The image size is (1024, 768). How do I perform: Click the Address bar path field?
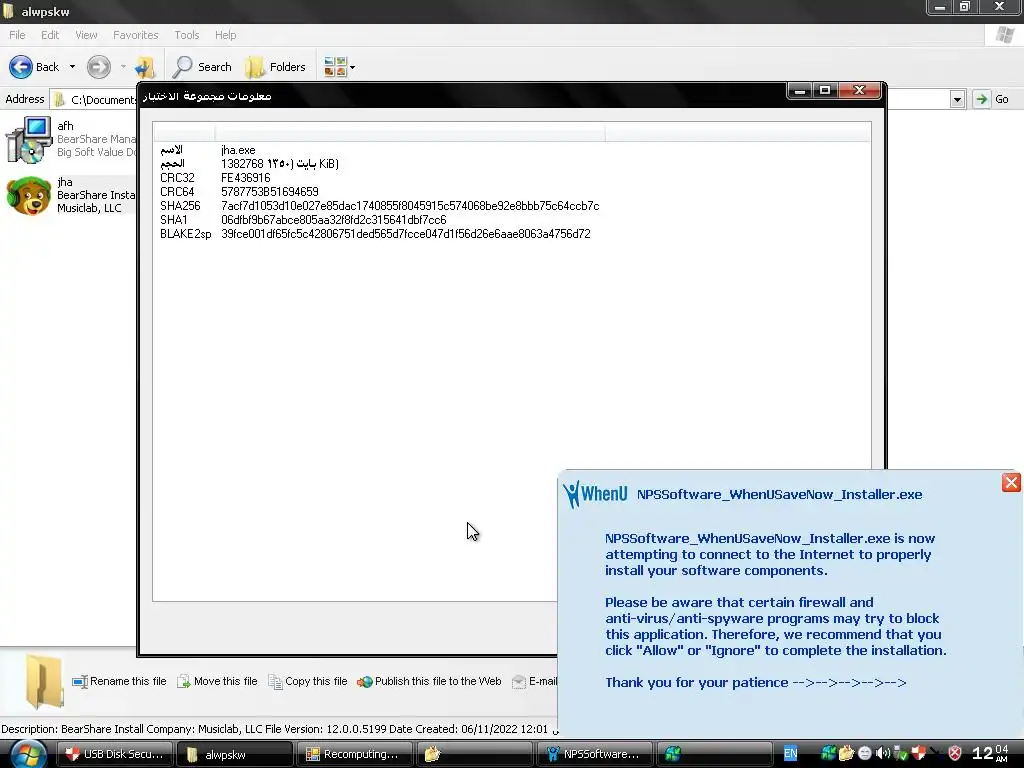tap(95, 99)
